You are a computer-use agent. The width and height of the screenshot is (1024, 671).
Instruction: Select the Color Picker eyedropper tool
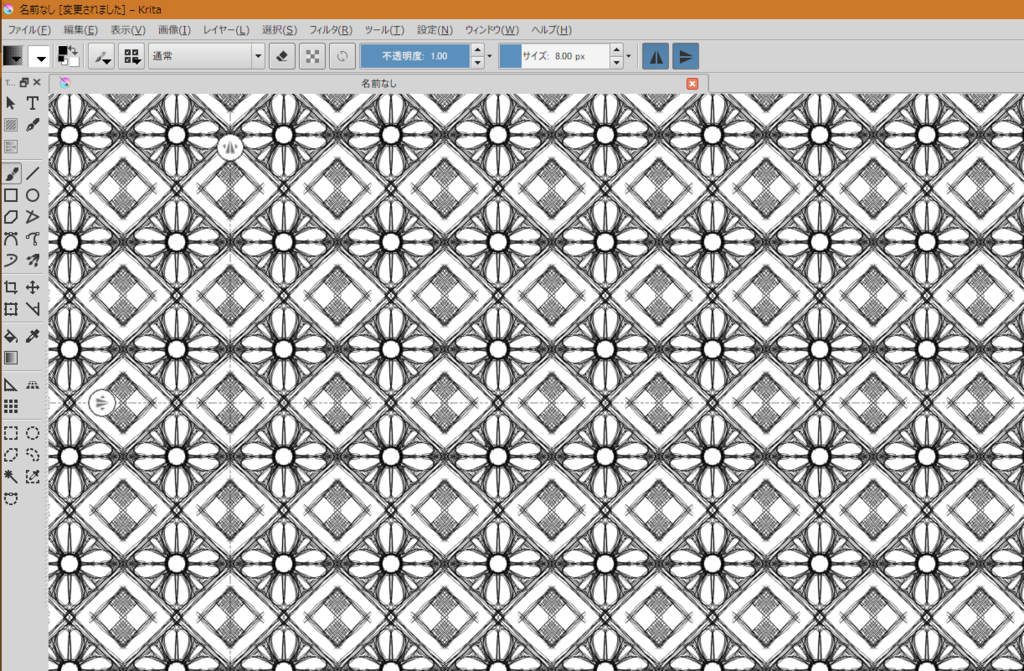click(x=32, y=336)
